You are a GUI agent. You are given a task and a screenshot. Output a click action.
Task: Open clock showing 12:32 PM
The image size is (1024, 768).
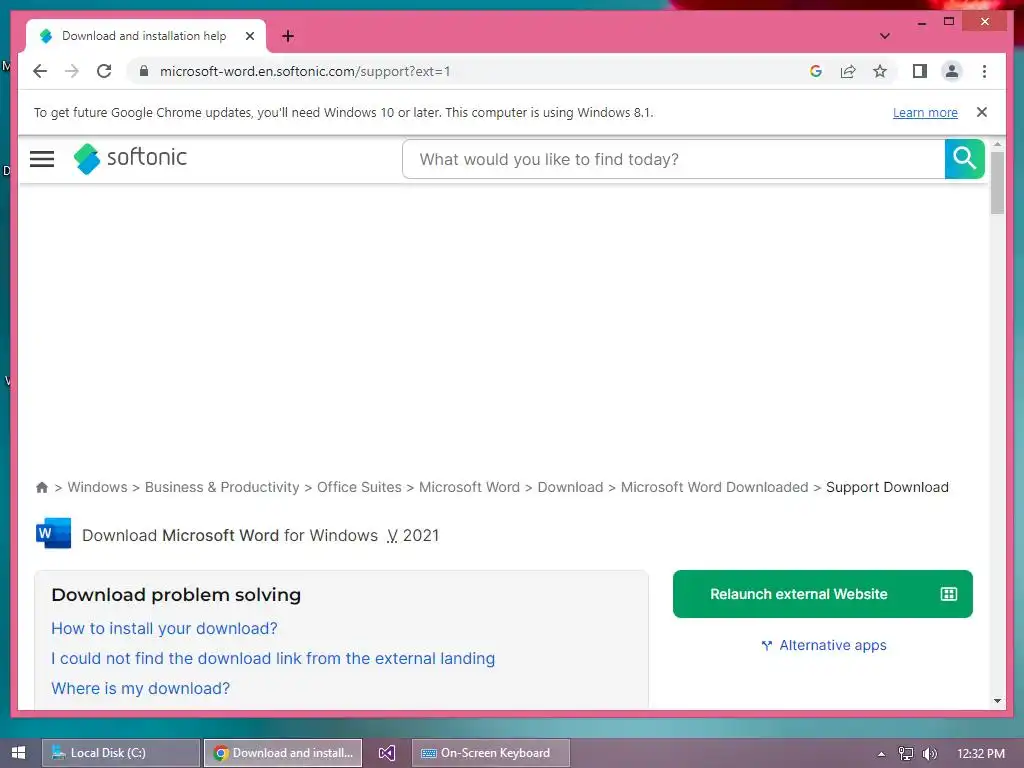(980, 753)
